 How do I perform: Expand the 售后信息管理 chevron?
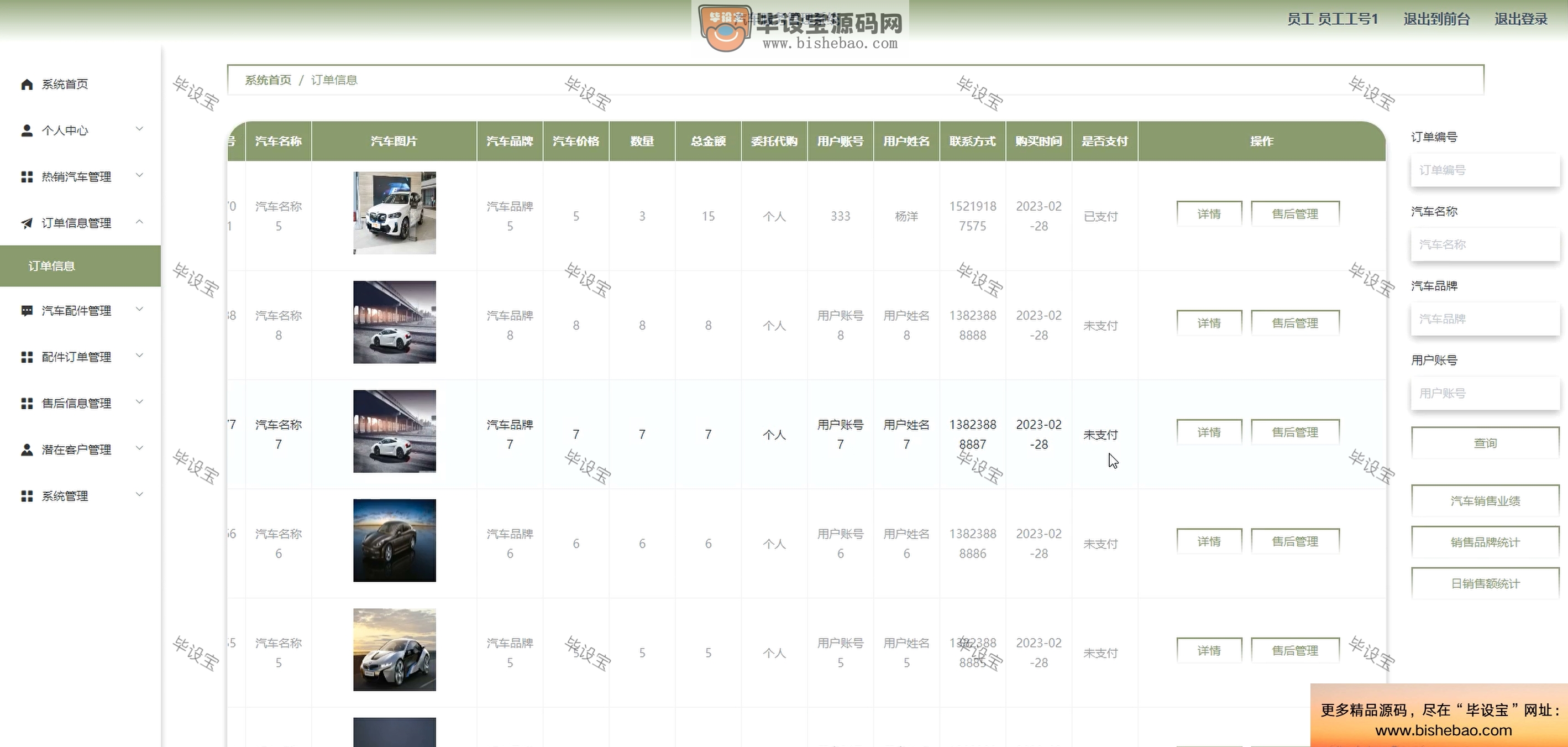coord(139,402)
